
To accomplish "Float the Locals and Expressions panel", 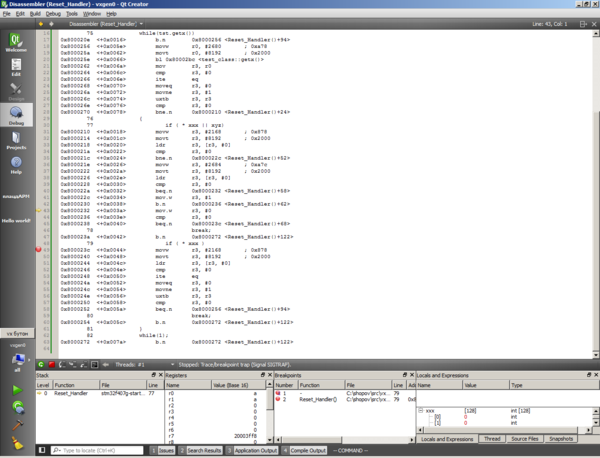I will (x=589, y=375).
